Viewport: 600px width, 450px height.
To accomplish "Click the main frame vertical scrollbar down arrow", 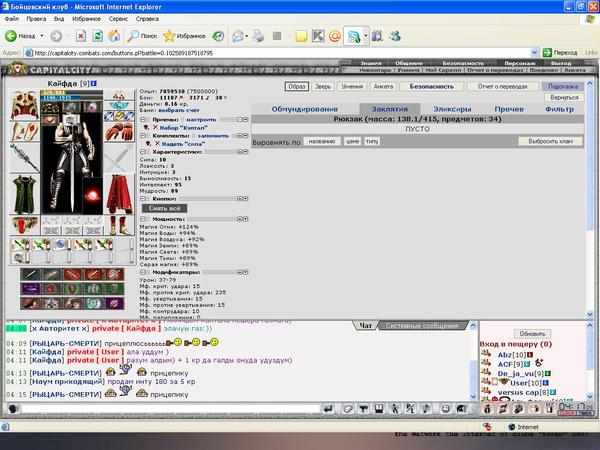I will coord(590,314).
